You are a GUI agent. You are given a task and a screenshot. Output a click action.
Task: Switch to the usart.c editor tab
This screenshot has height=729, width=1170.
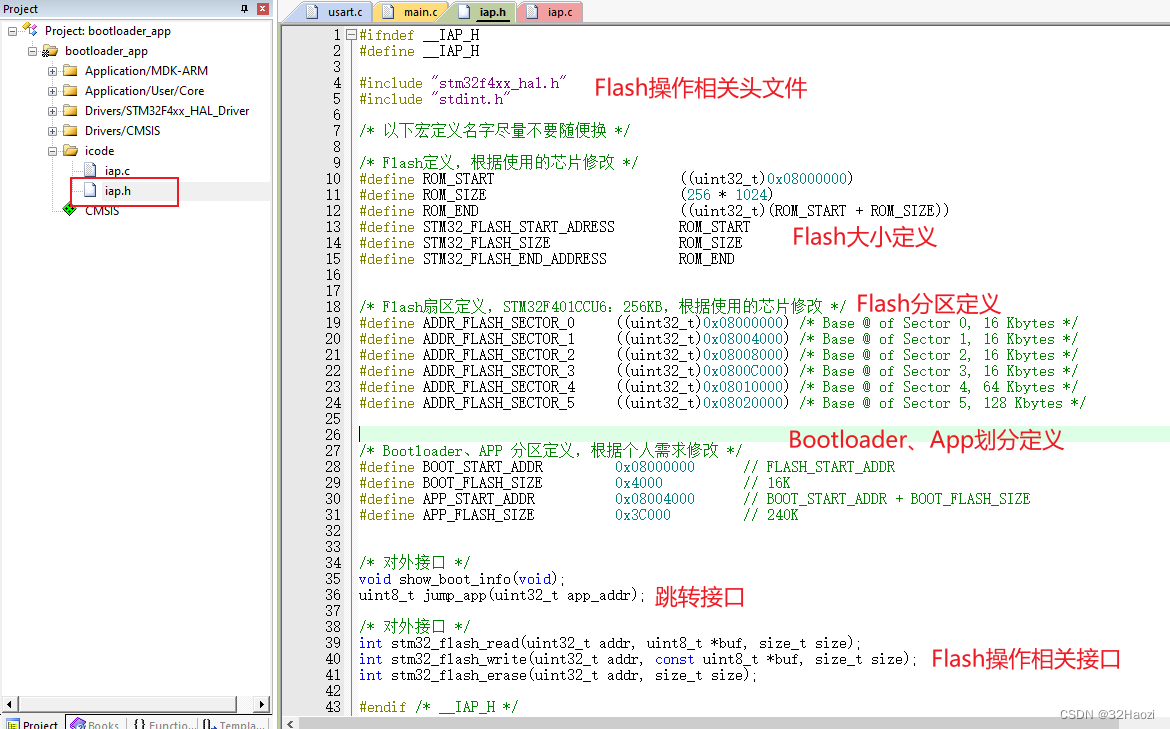click(345, 12)
